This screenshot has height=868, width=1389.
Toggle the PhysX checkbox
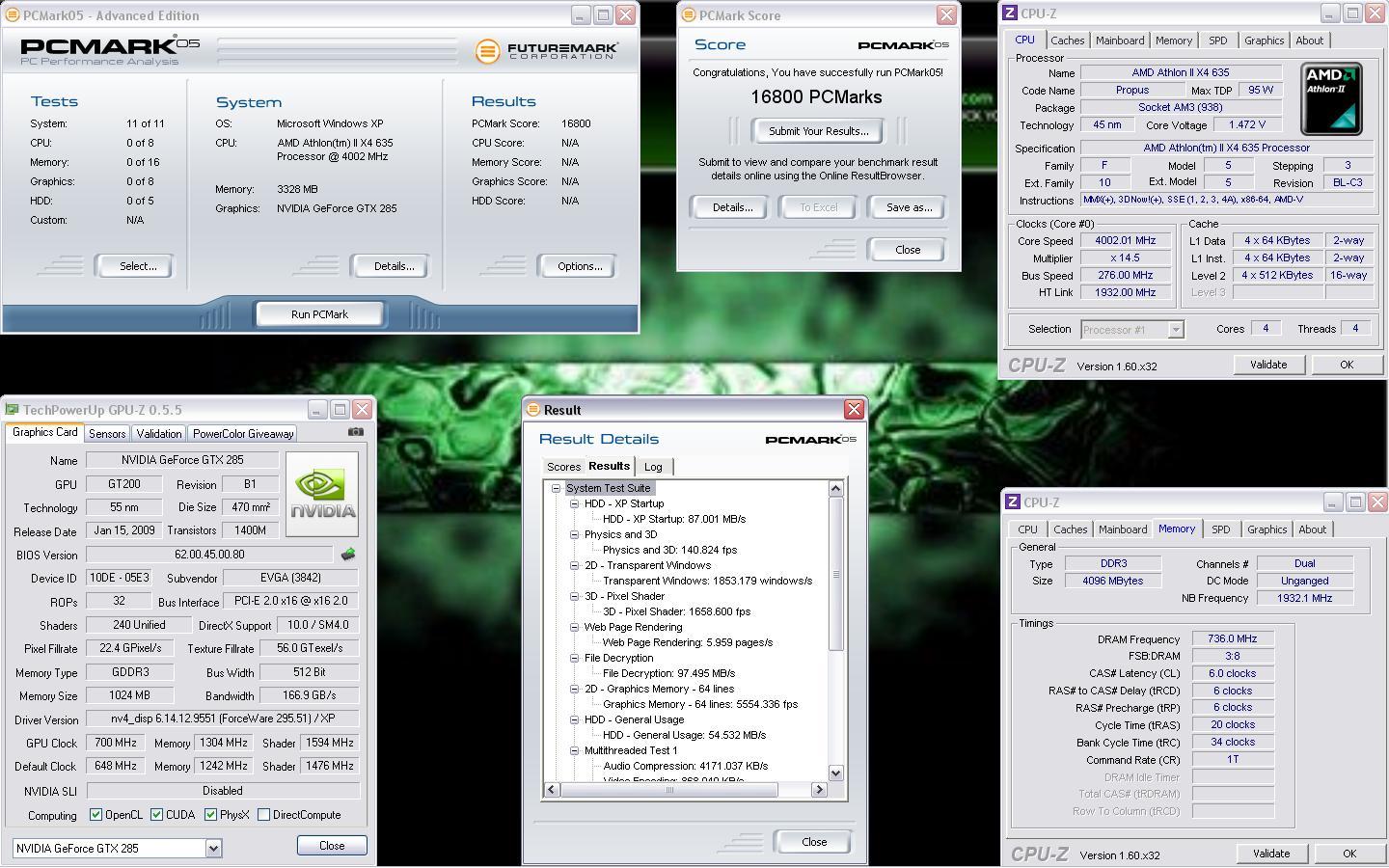210,815
